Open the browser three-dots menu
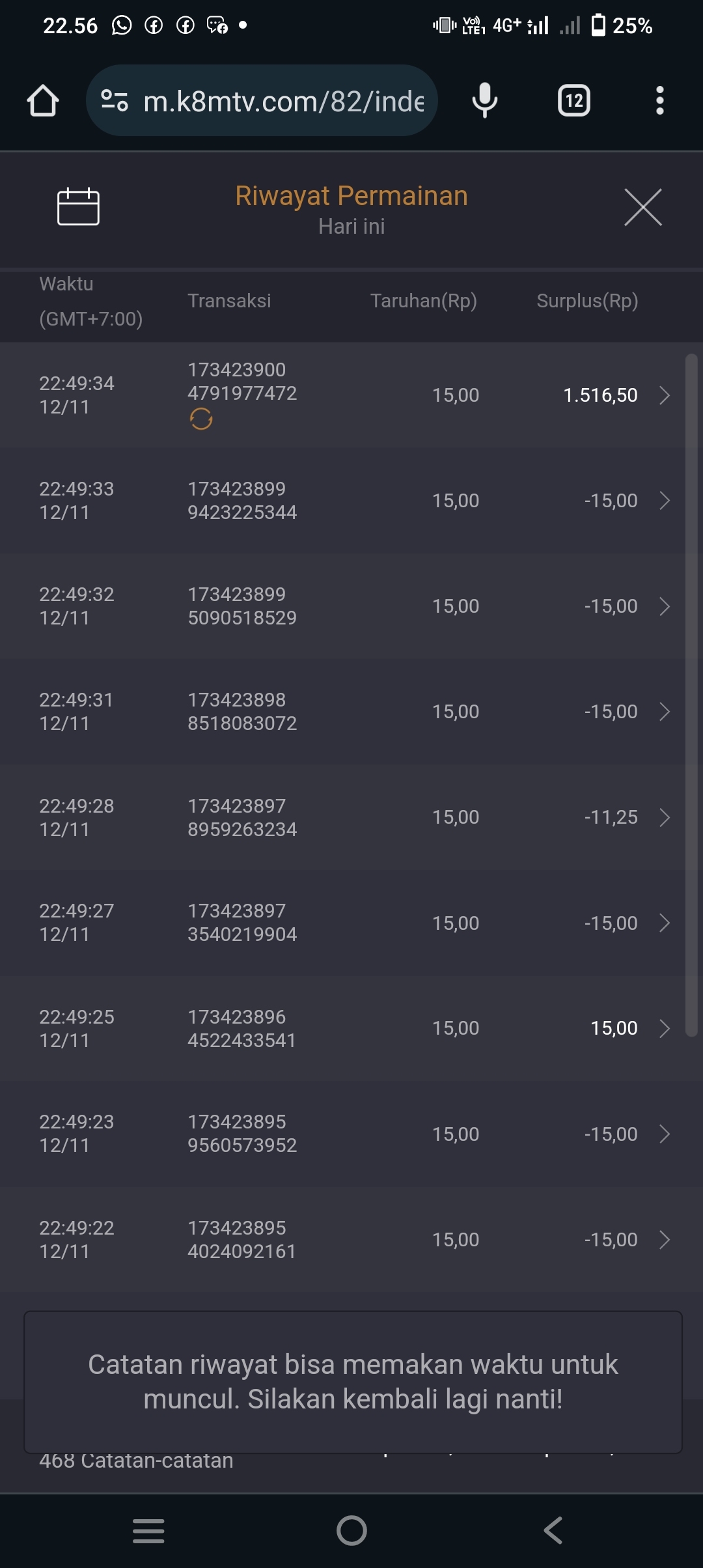The height and width of the screenshot is (1568, 703). pyautogui.click(x=659, y=101)
